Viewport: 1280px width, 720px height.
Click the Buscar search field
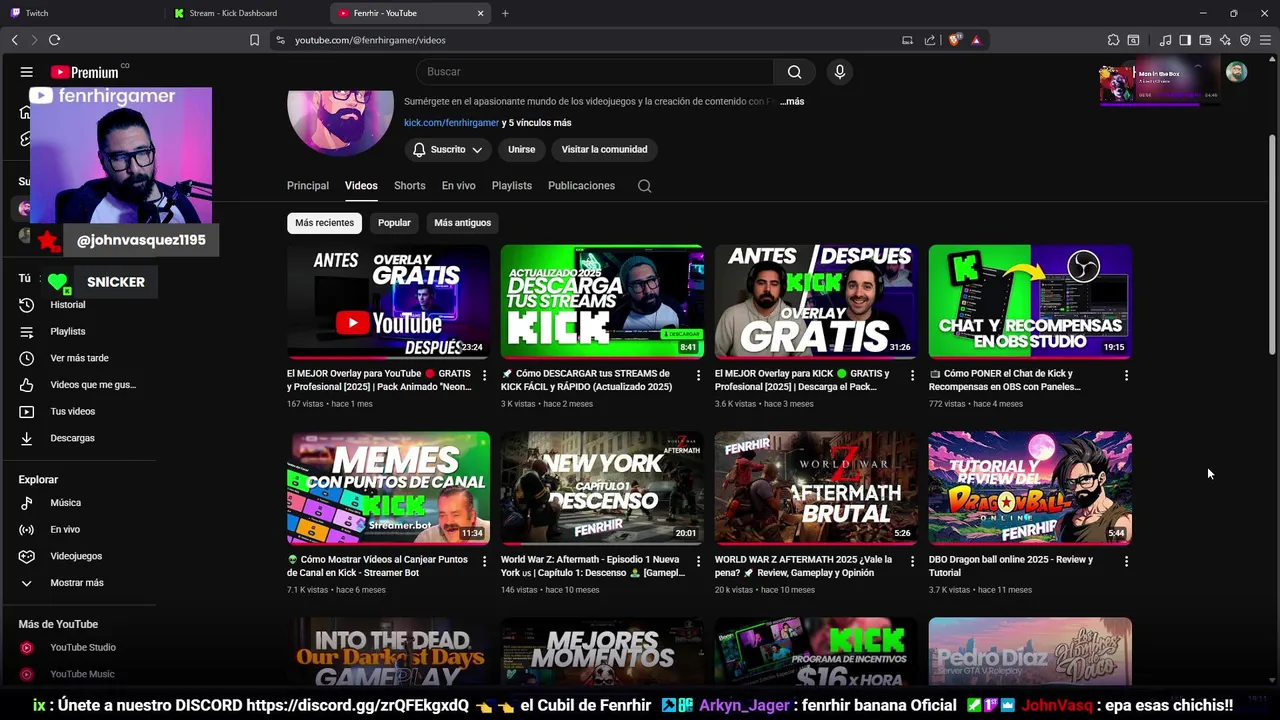(595, 72)
